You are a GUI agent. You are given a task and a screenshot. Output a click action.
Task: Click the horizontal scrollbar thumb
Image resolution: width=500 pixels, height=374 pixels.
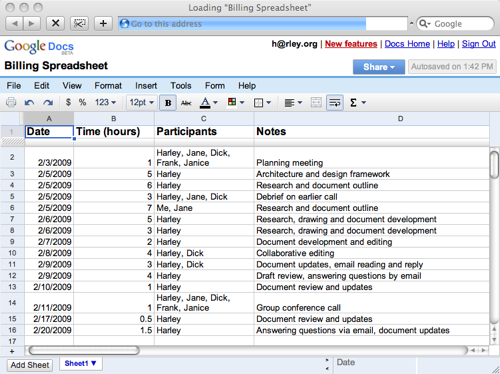tap(84, 350)
